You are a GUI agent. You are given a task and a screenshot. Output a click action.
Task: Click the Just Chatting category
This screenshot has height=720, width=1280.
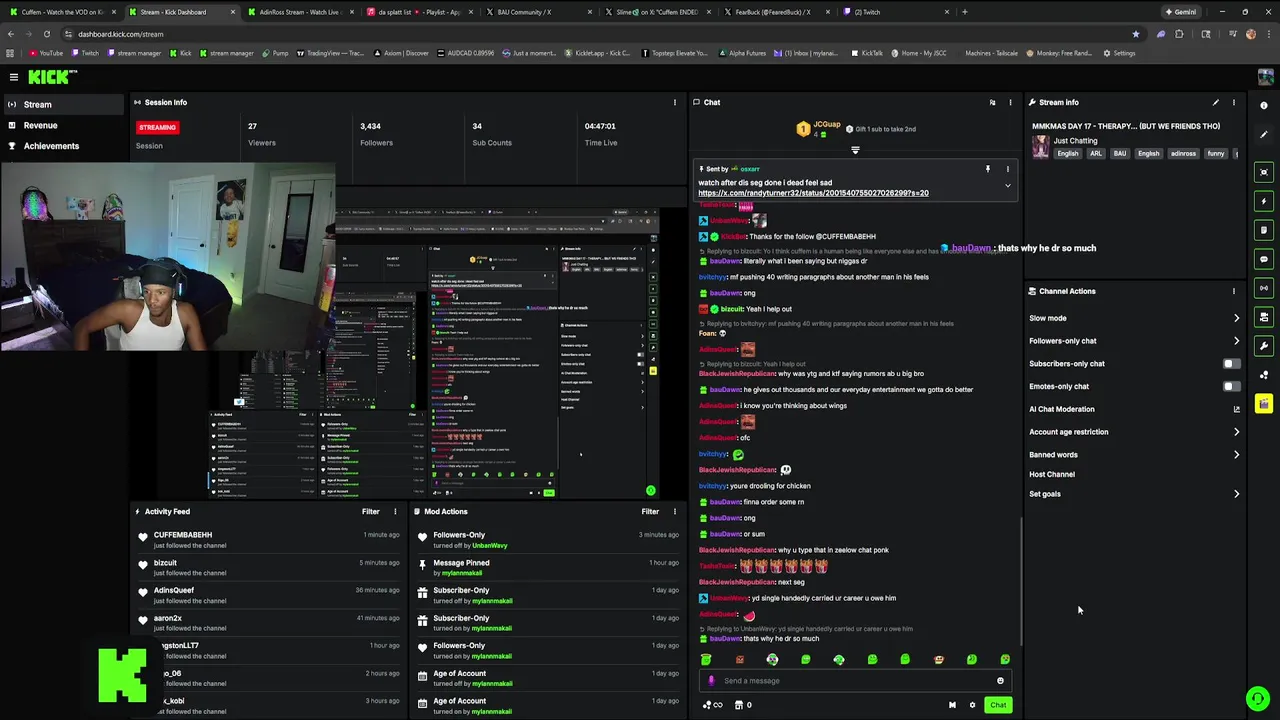[x=1075, y=141]
